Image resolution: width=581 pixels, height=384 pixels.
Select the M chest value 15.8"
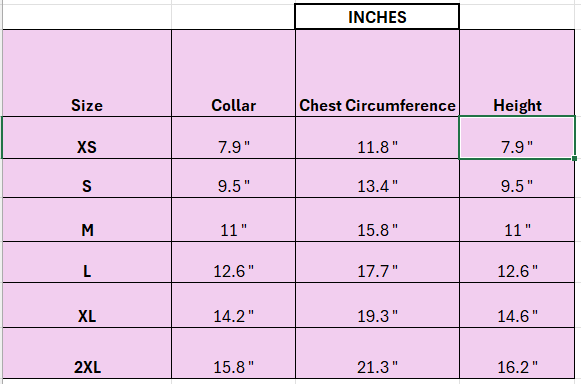click(x=377, y=220)
